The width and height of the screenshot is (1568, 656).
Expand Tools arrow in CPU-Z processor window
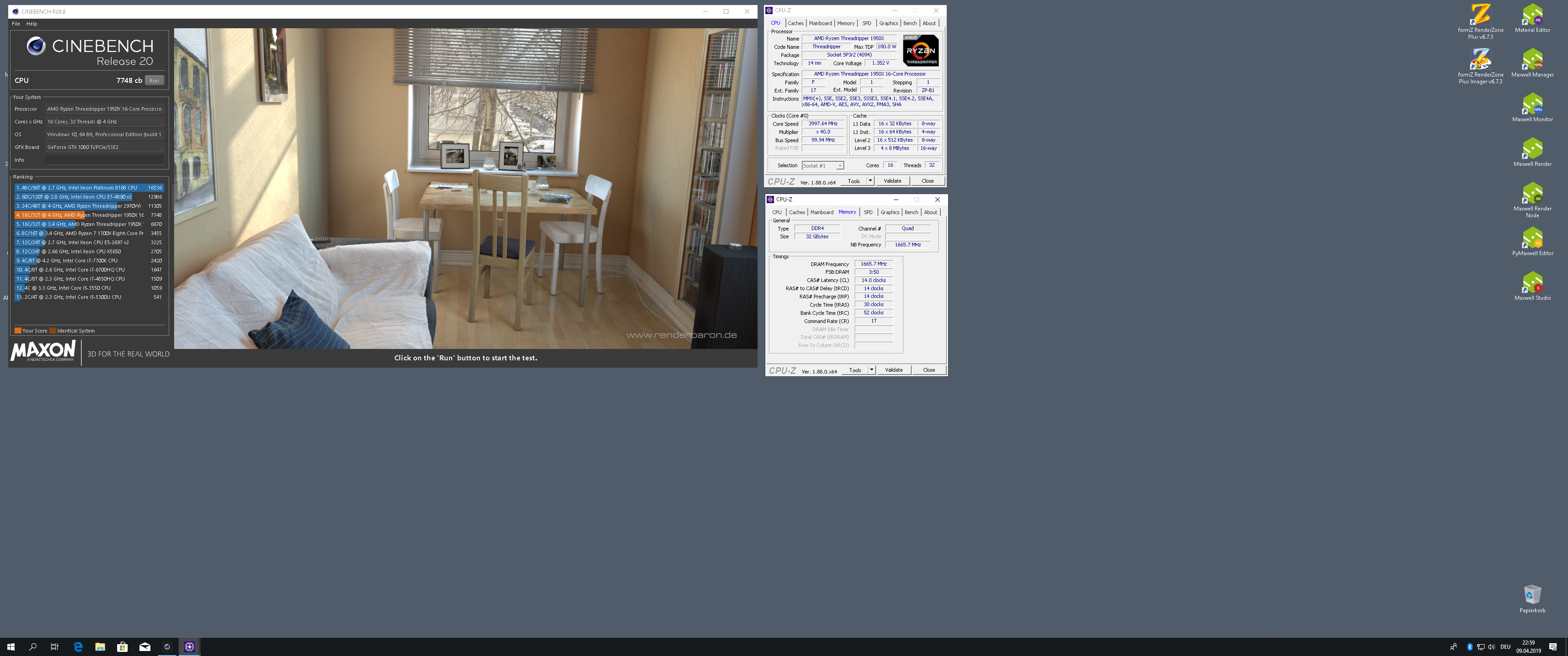click(870, 181)
